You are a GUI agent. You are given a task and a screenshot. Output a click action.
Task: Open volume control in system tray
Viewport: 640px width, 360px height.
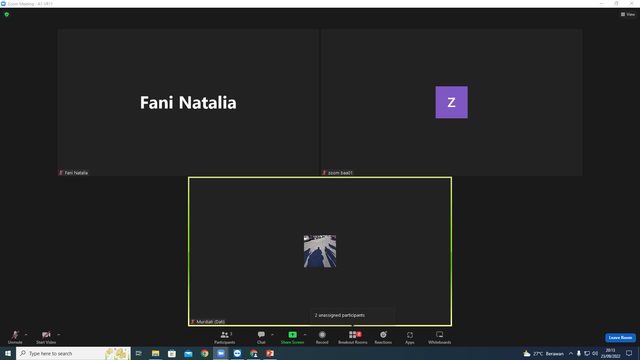[x=595, y=353]
